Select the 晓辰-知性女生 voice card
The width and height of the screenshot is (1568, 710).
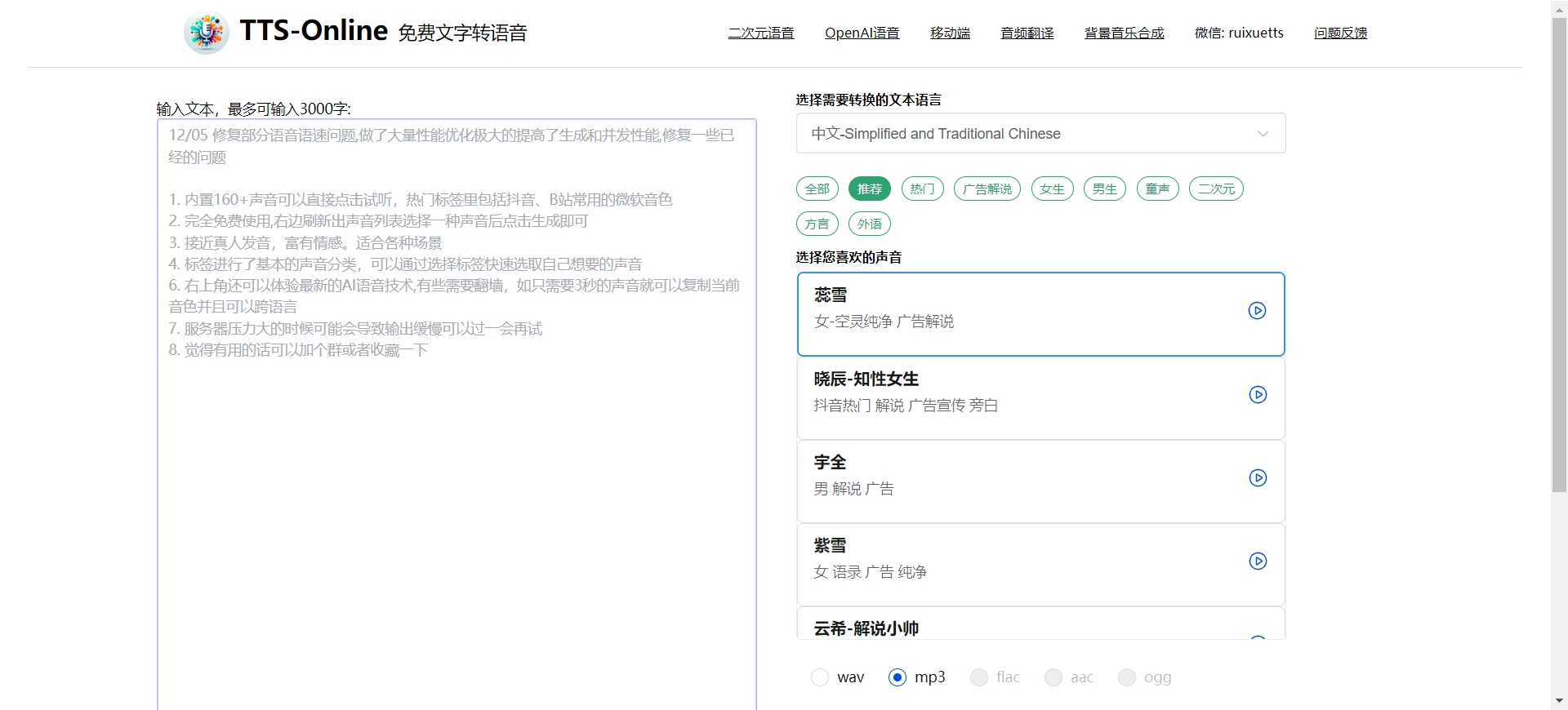pos(1040,398)
